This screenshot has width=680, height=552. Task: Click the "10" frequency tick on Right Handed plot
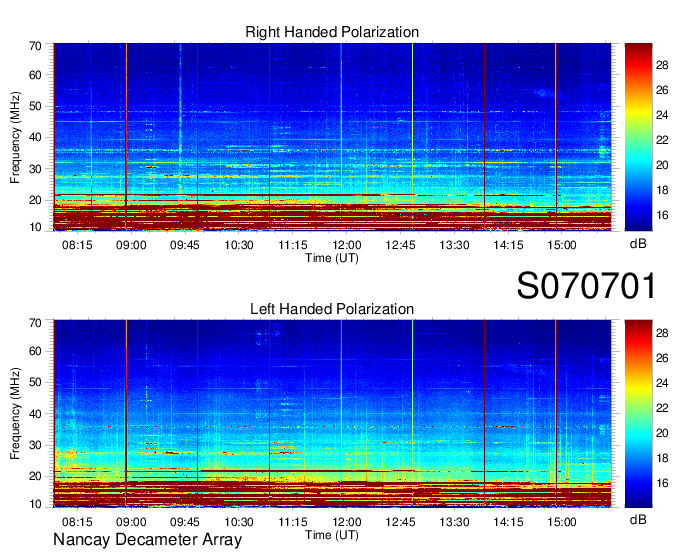35,227
